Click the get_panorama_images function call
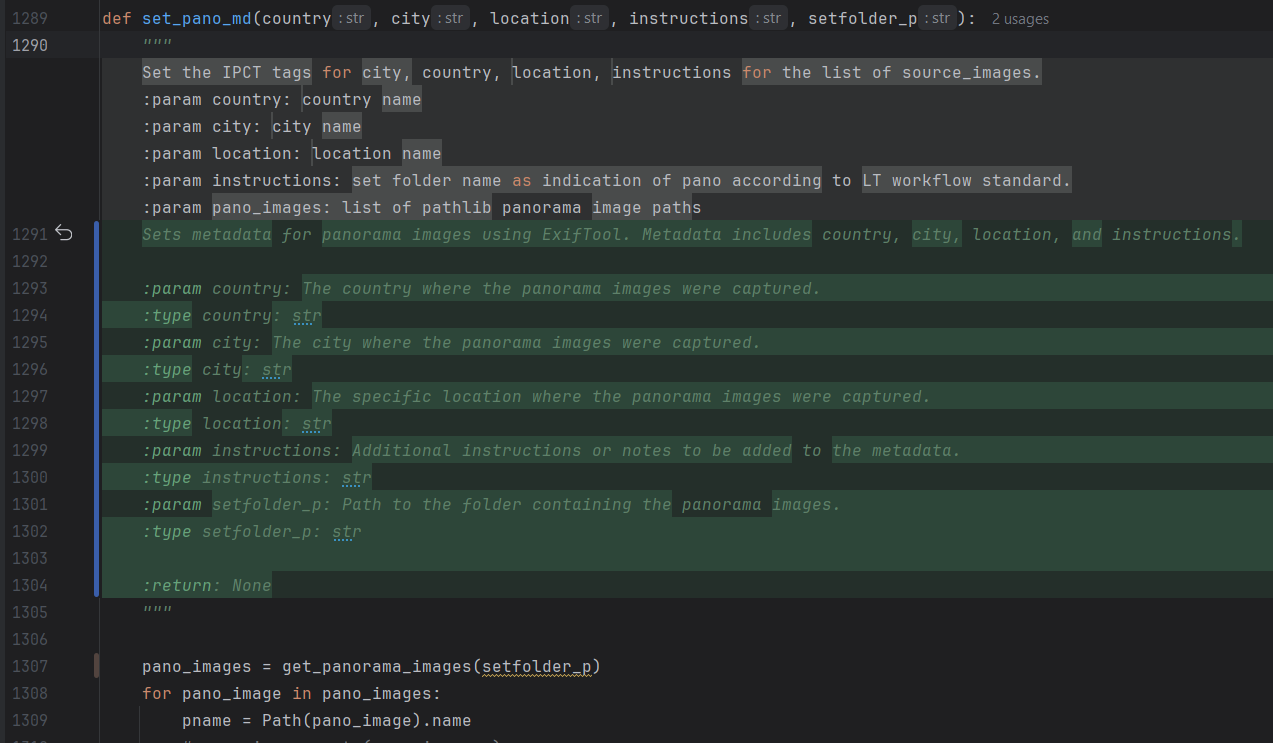The image size is (1273, 743). (377, 667)
